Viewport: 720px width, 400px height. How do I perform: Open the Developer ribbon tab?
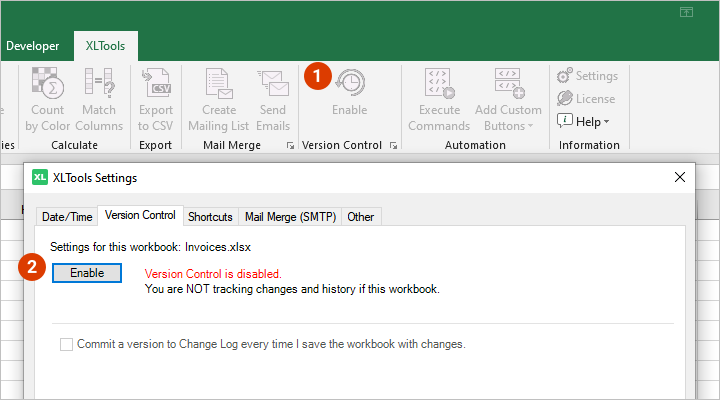[35, 46]
